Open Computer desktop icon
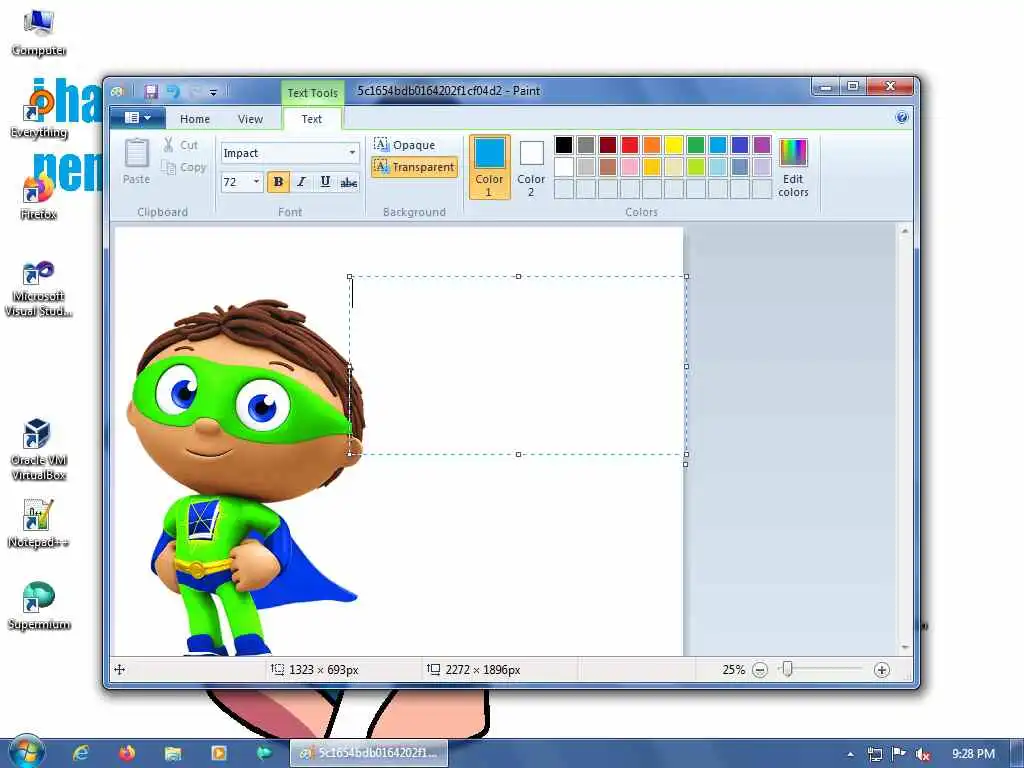This screenshot has width=1024, height=768. pyautogui.click(x=39, y=32)
